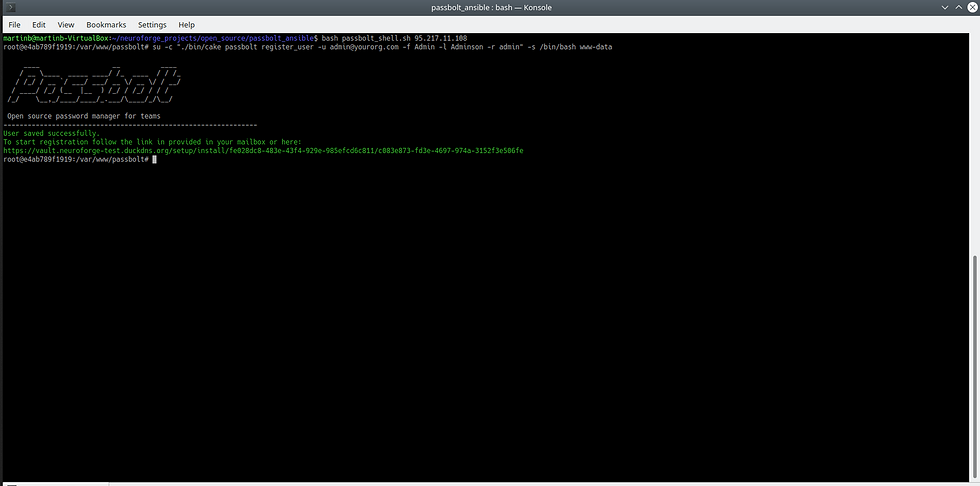Image resolution: width=980 pixels, height=486 pixels.
Task: Maximize the Konsole window
Action: click(x=957, y=7)
